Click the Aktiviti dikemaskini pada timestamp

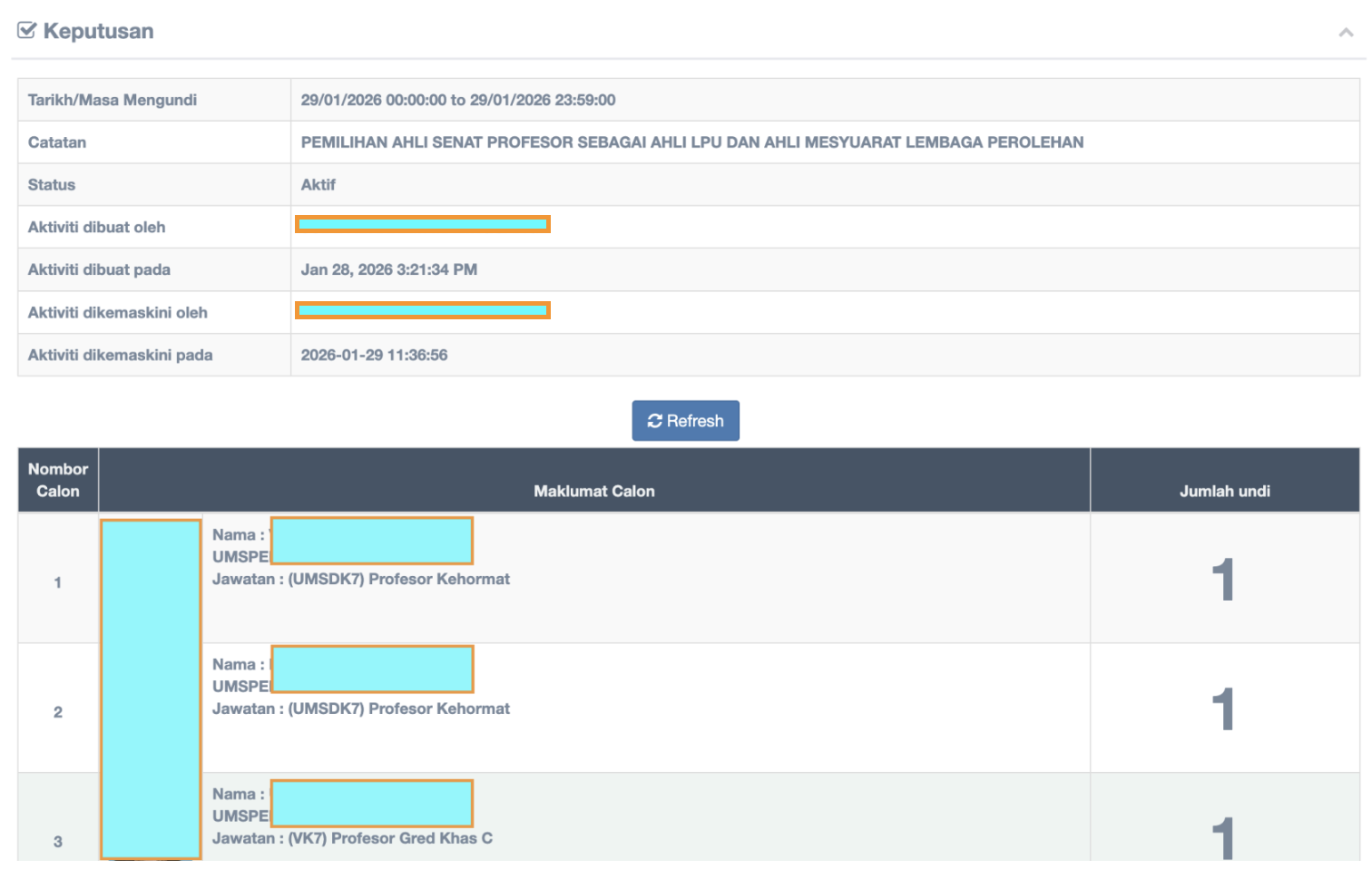374,355
